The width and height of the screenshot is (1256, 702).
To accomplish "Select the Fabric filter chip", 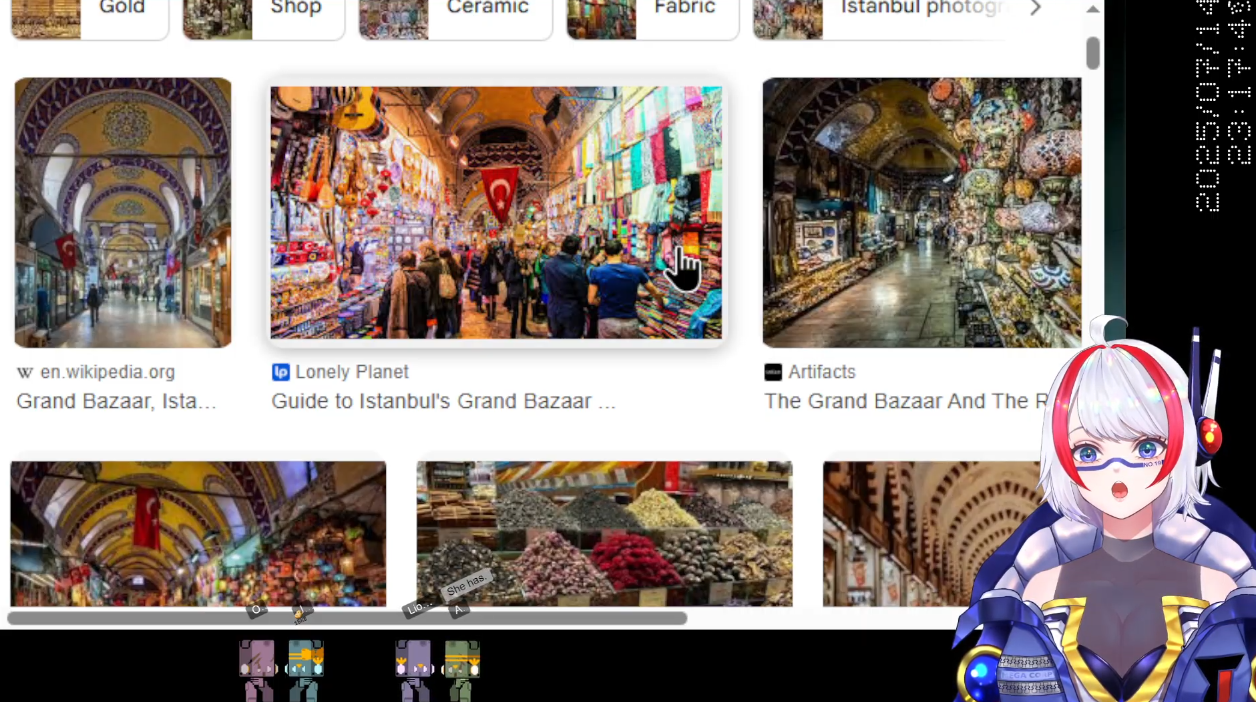I will (x=652, y=18).
